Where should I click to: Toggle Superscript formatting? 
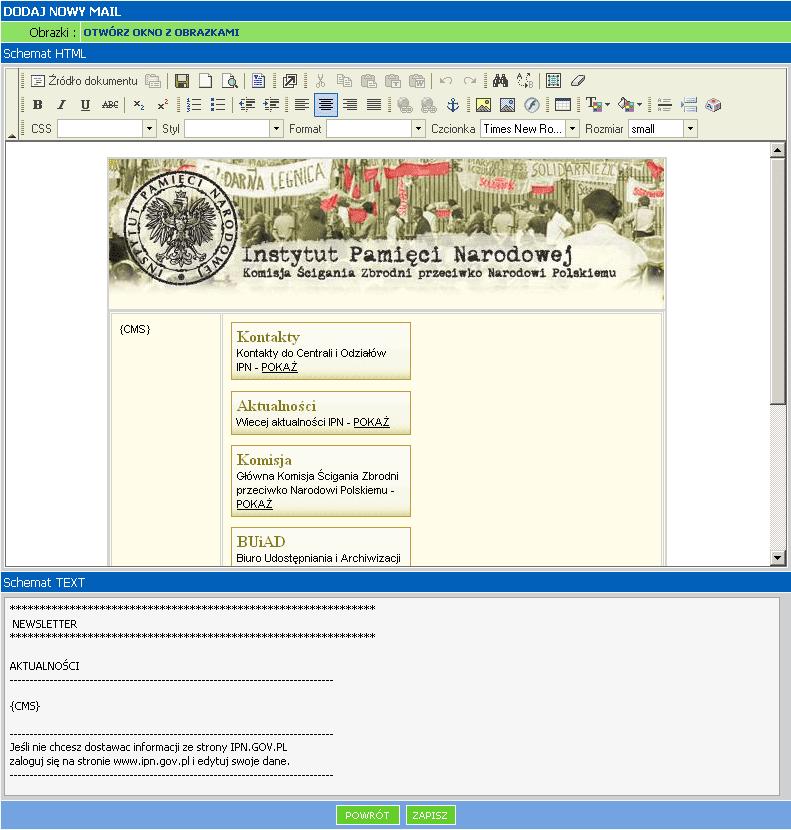tap(163, 105)
